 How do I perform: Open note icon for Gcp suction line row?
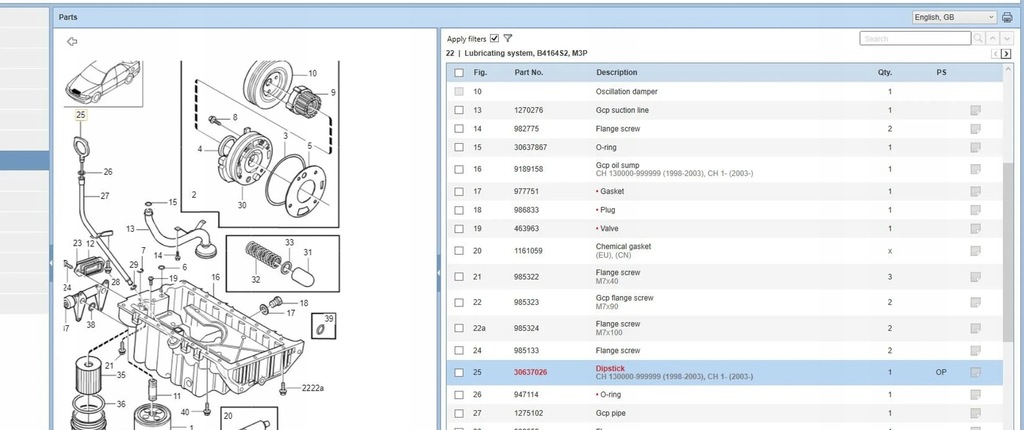(976, 110)
